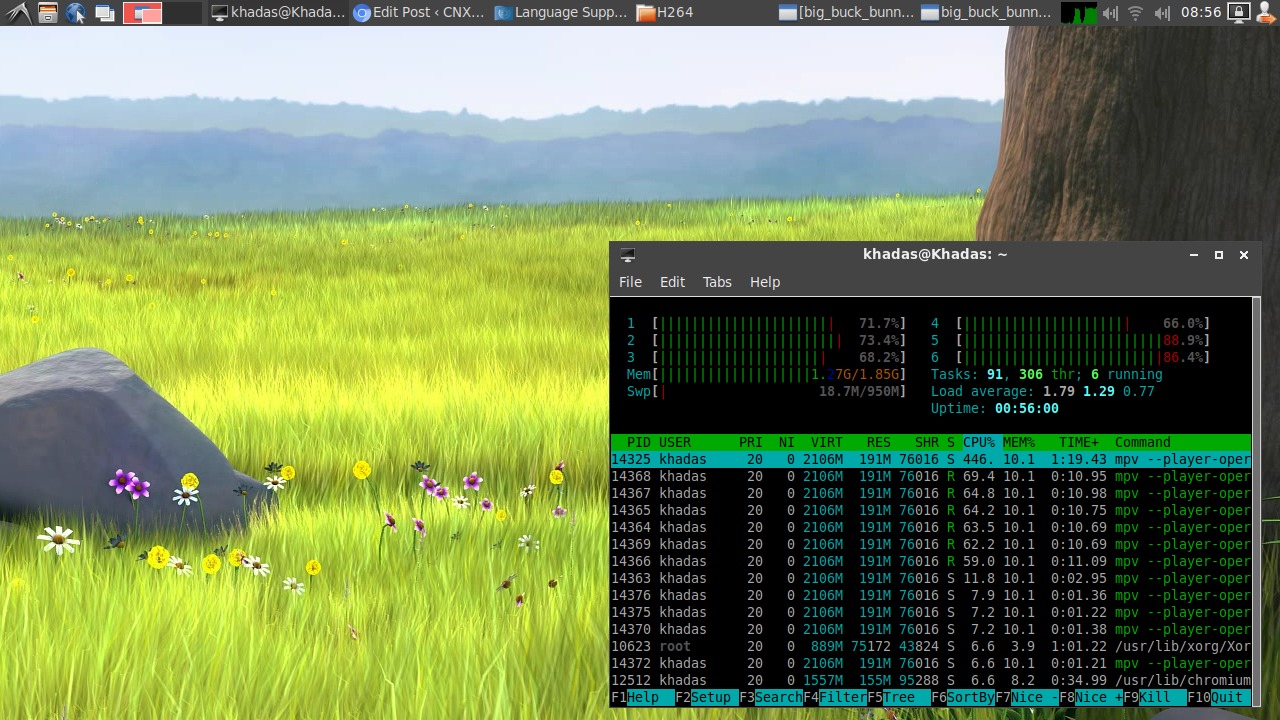
Task: Click the MEM% column header in htop
Action: click(1019, 442)
